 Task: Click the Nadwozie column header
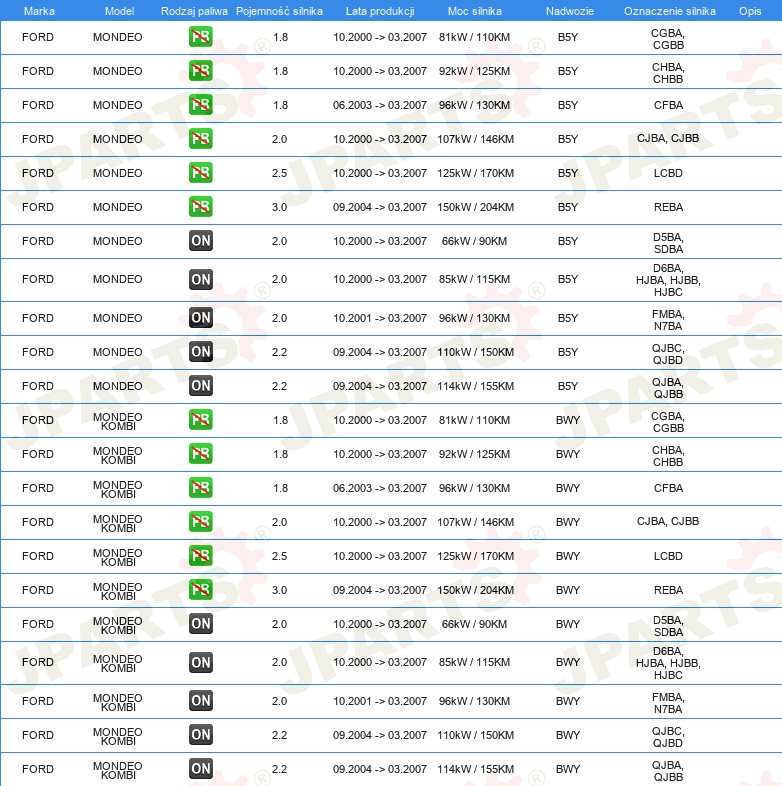point(569,11)
